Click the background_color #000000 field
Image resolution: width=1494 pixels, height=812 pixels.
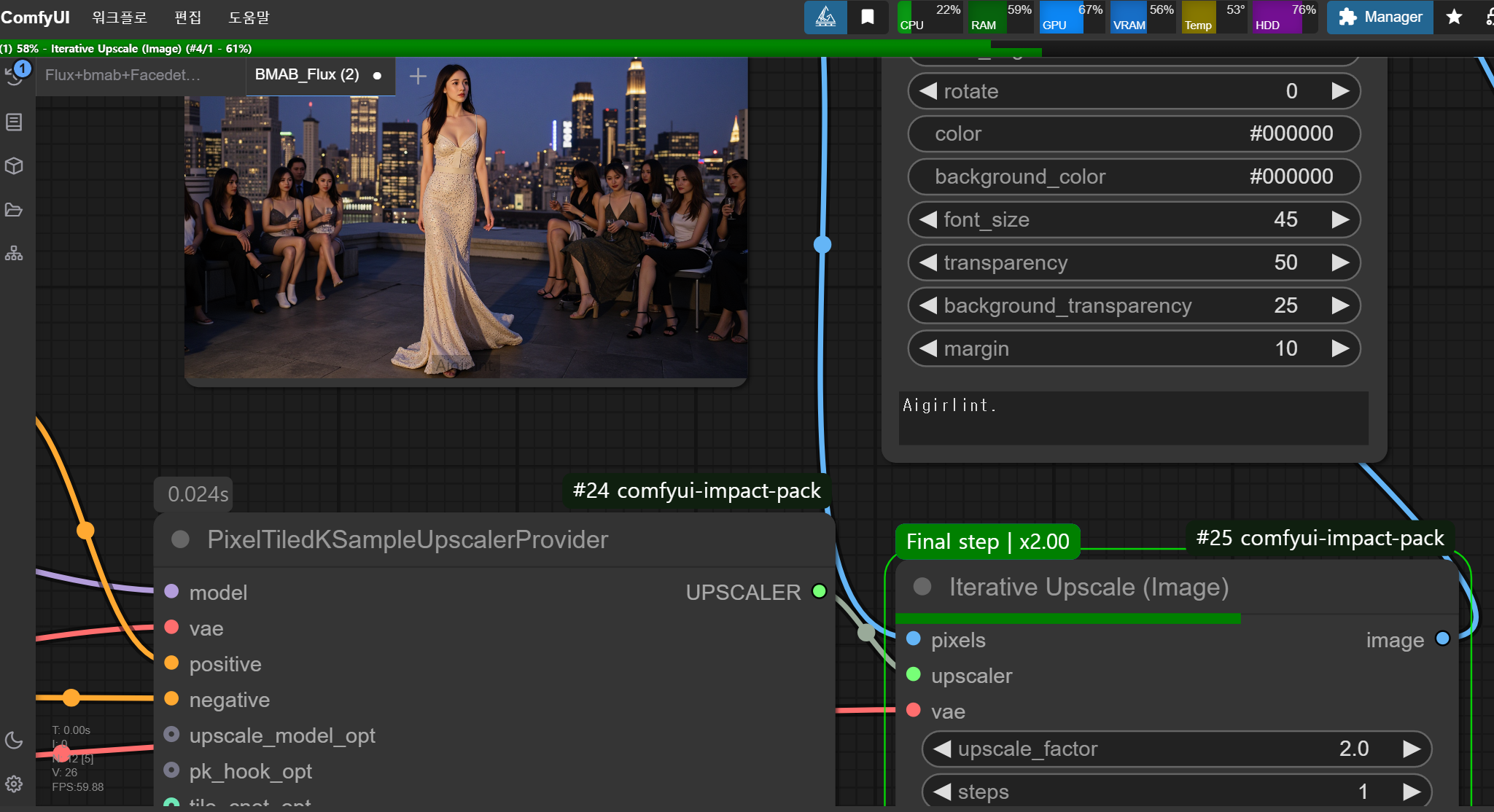pyautogui.click(x=1134, y=176)
